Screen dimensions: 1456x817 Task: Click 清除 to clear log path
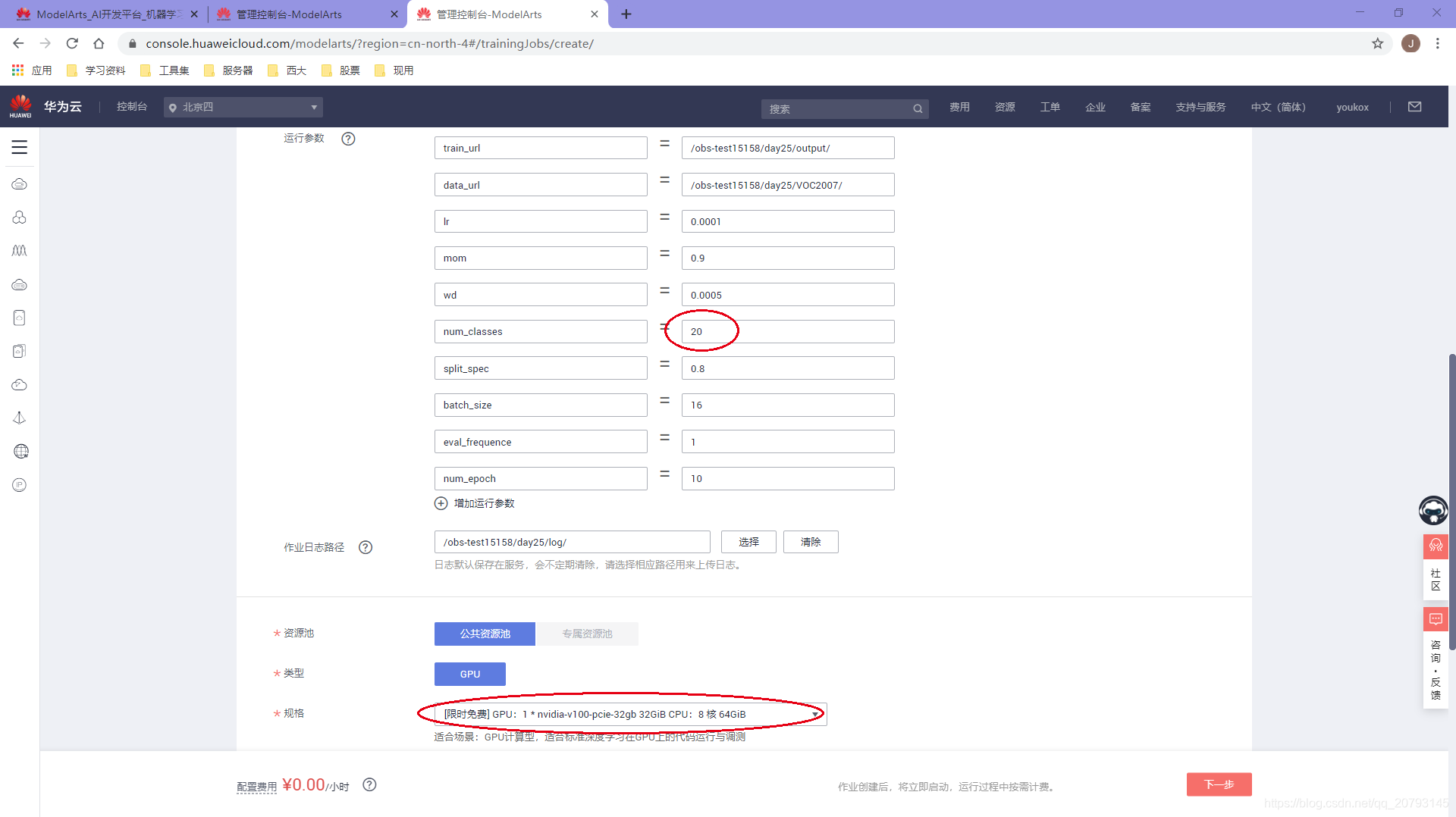(x=811, y=542)
